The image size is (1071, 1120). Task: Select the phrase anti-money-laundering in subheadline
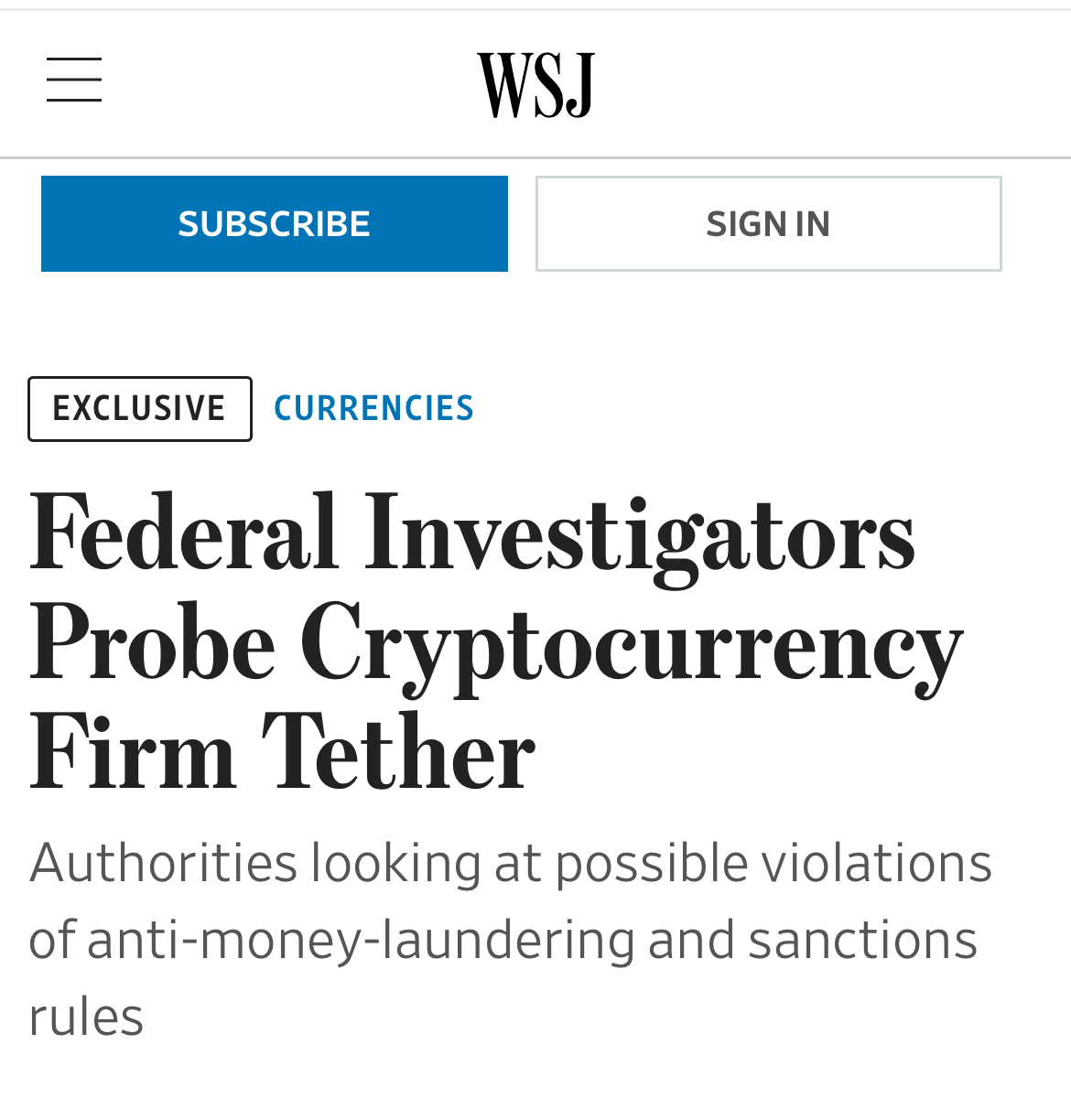tap(361, 941)
